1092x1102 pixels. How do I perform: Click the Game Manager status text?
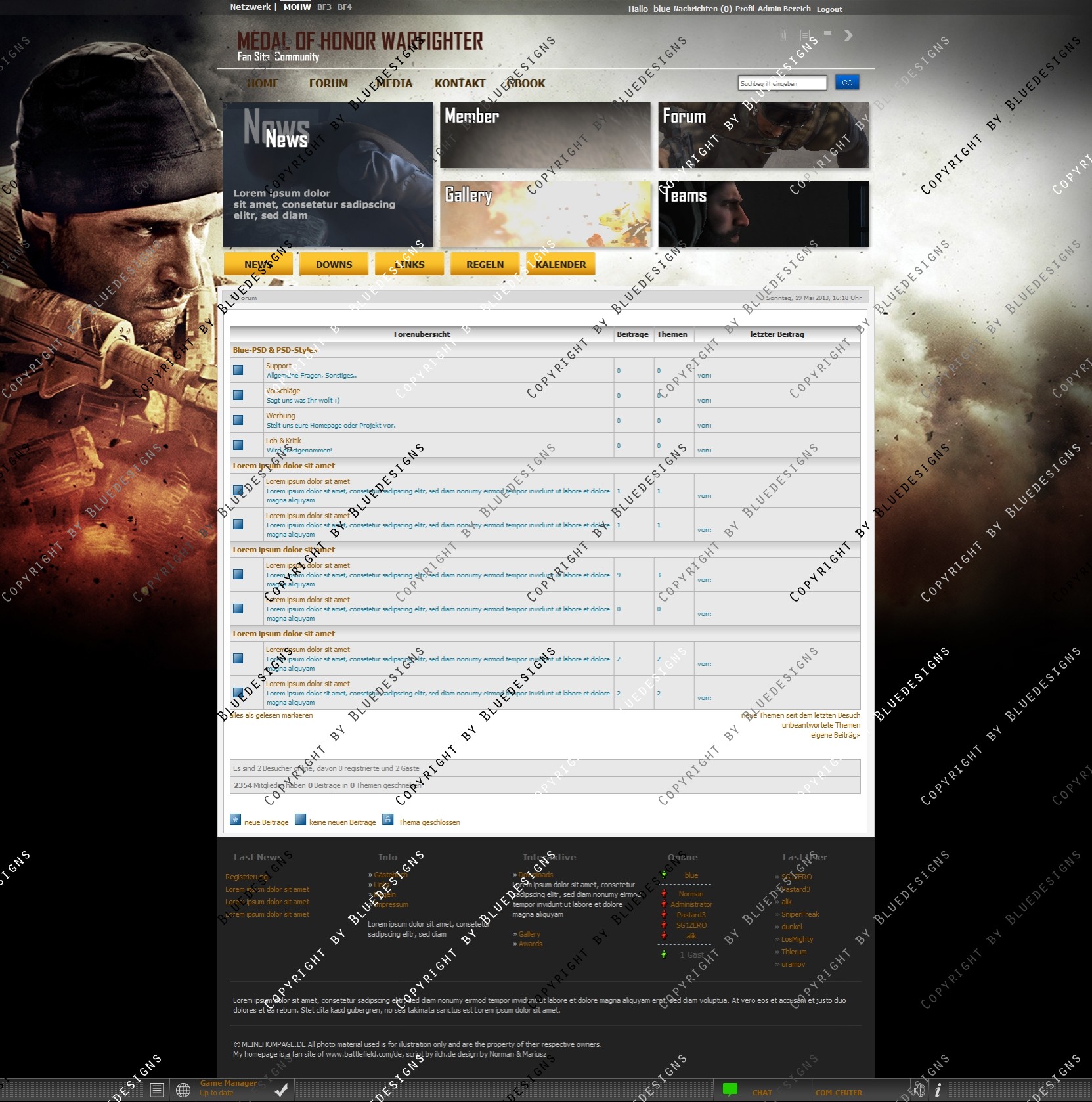[217, 1093]
